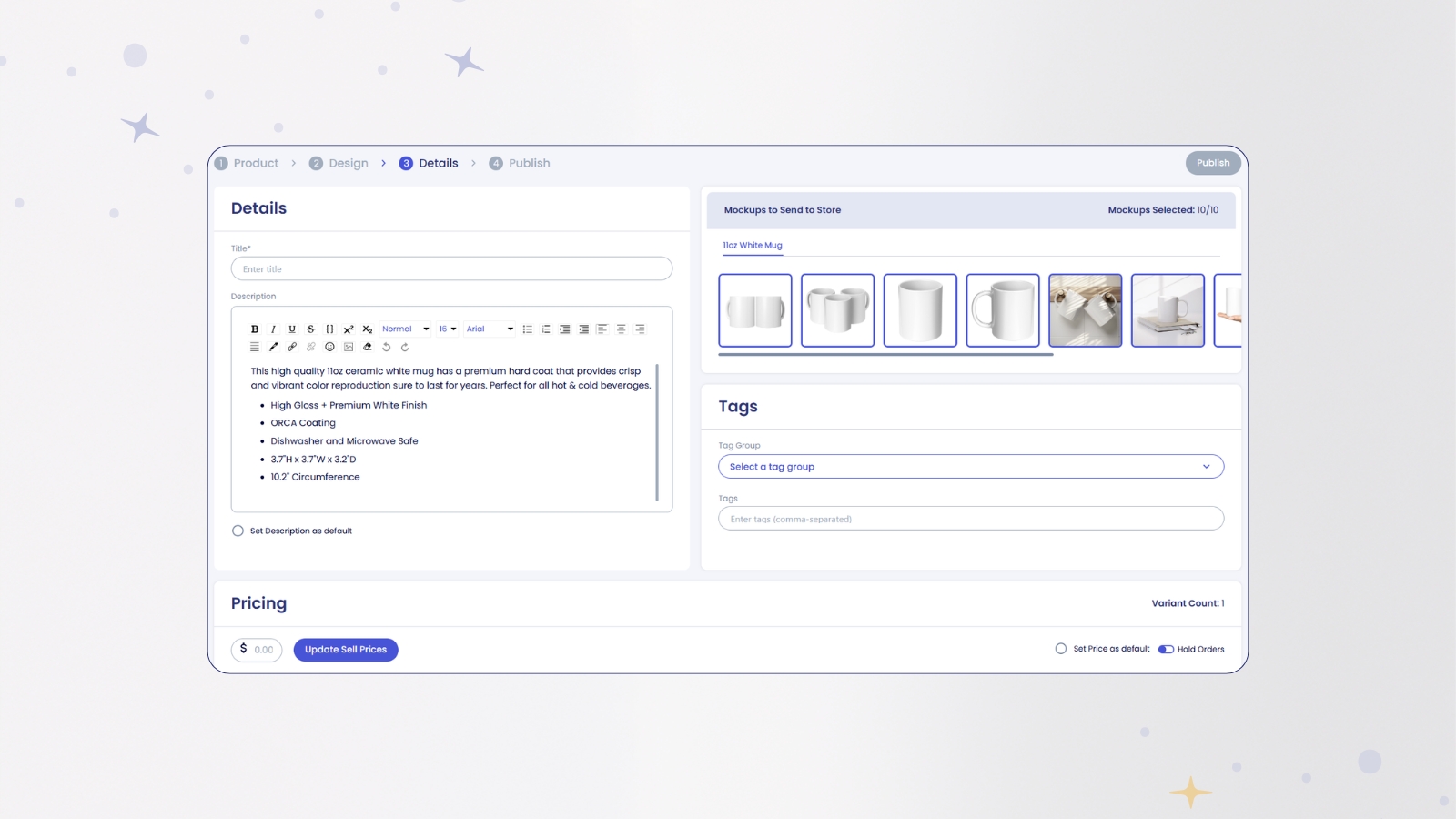Screen dimensions: 1456x819
Task: Focus the Enter title input field
Action: point(451,268)
